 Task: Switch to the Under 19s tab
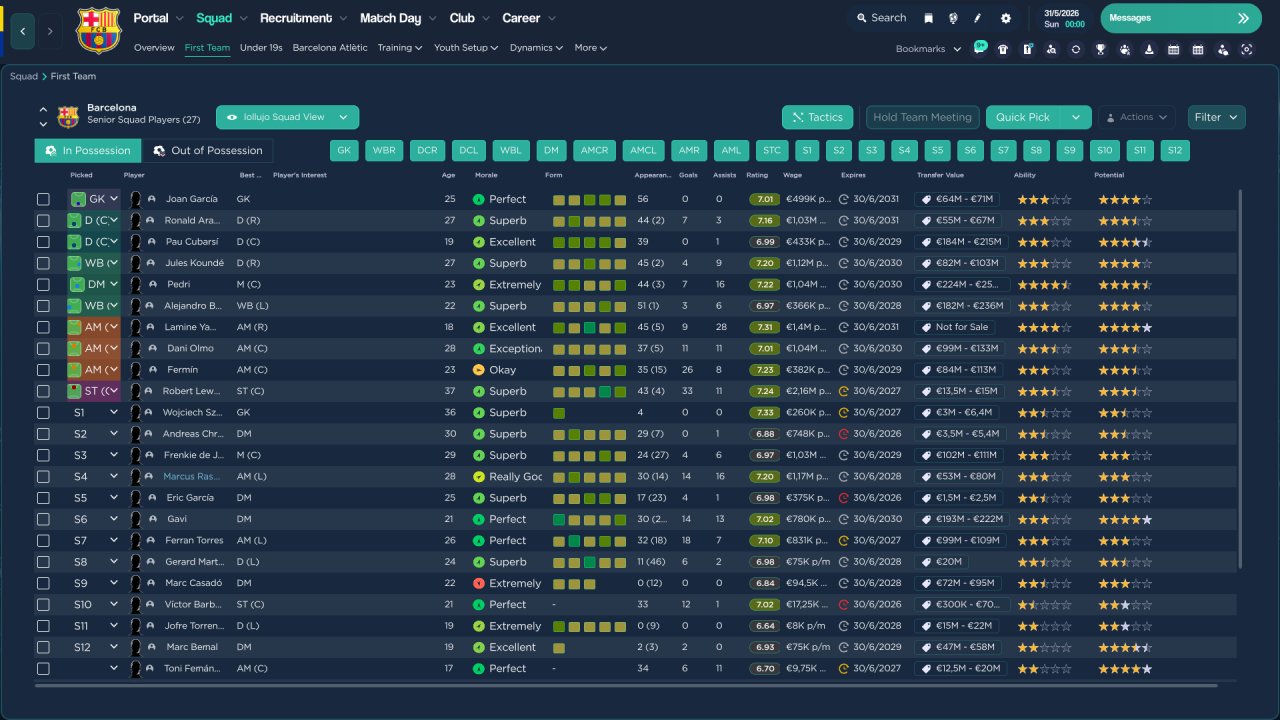point(261,48)
